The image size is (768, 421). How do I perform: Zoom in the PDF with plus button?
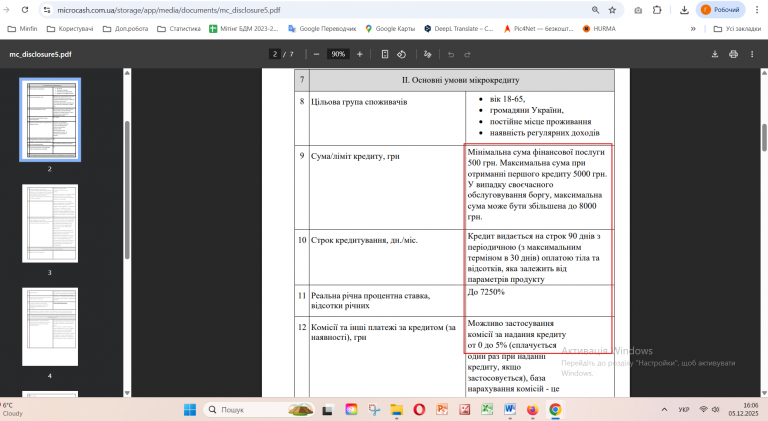pos(360,54)
